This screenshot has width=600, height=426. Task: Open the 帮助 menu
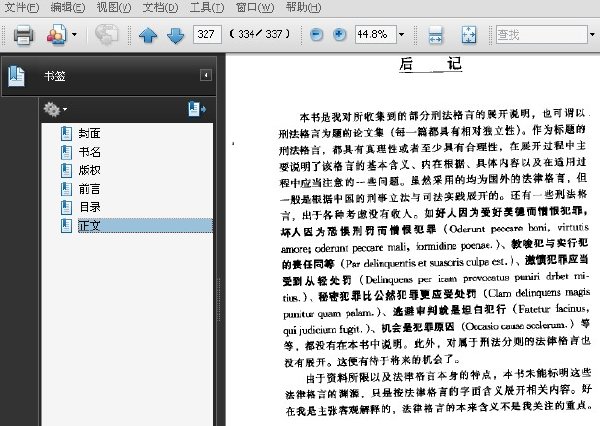pos(303,7)
